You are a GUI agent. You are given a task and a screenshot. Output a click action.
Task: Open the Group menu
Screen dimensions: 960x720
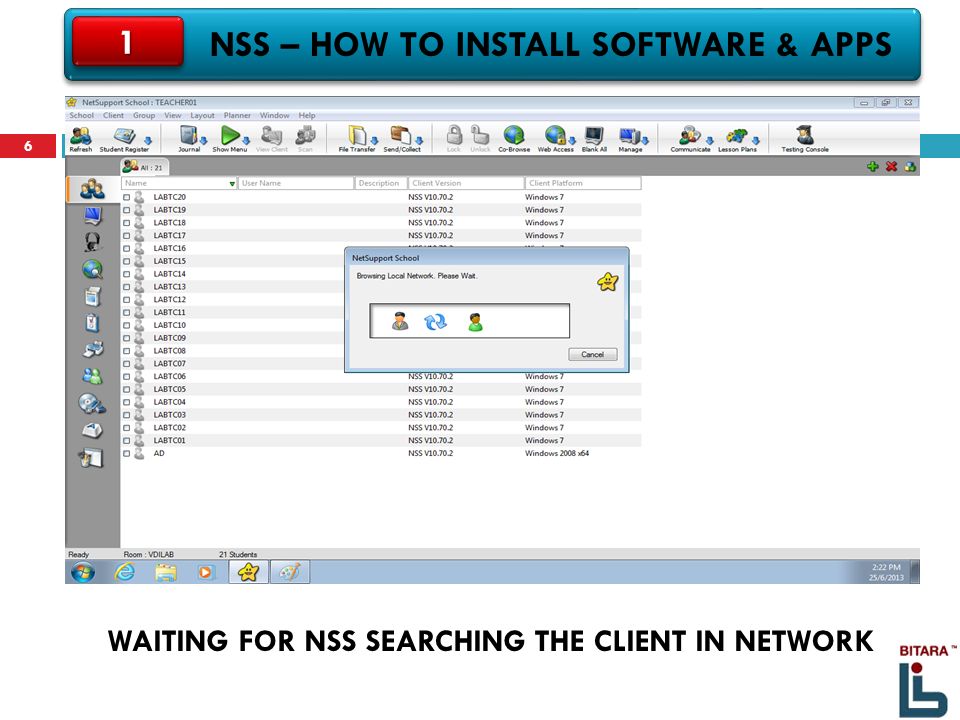click(144, 115)
